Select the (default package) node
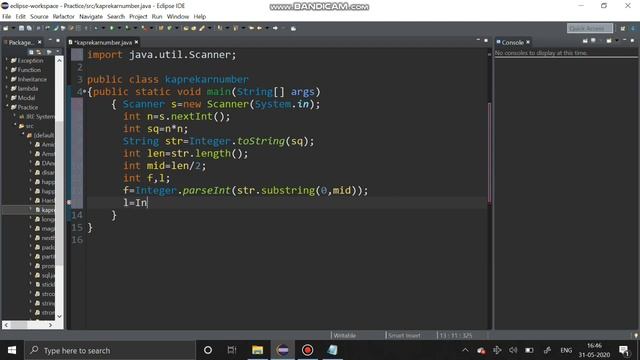 40,135
